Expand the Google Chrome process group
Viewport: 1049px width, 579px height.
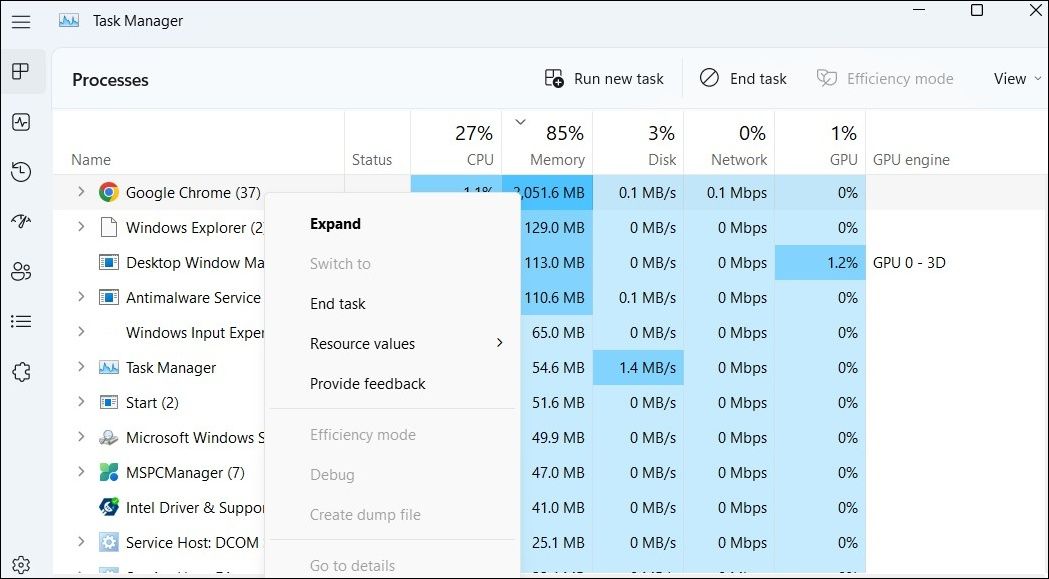pyautogui.click(x=81, y=192)
